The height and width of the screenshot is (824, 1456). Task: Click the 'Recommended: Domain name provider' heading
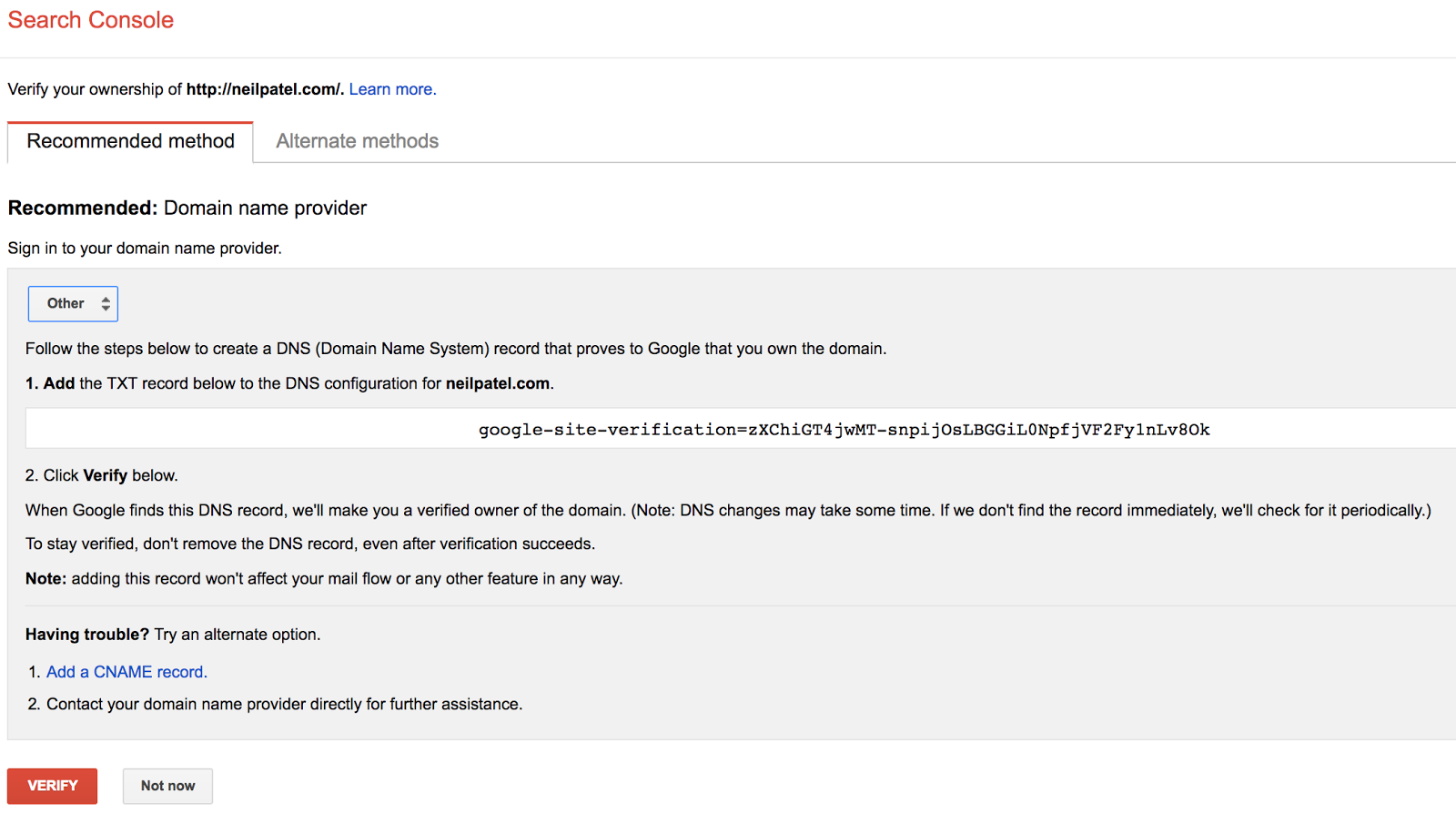(187, 209)
